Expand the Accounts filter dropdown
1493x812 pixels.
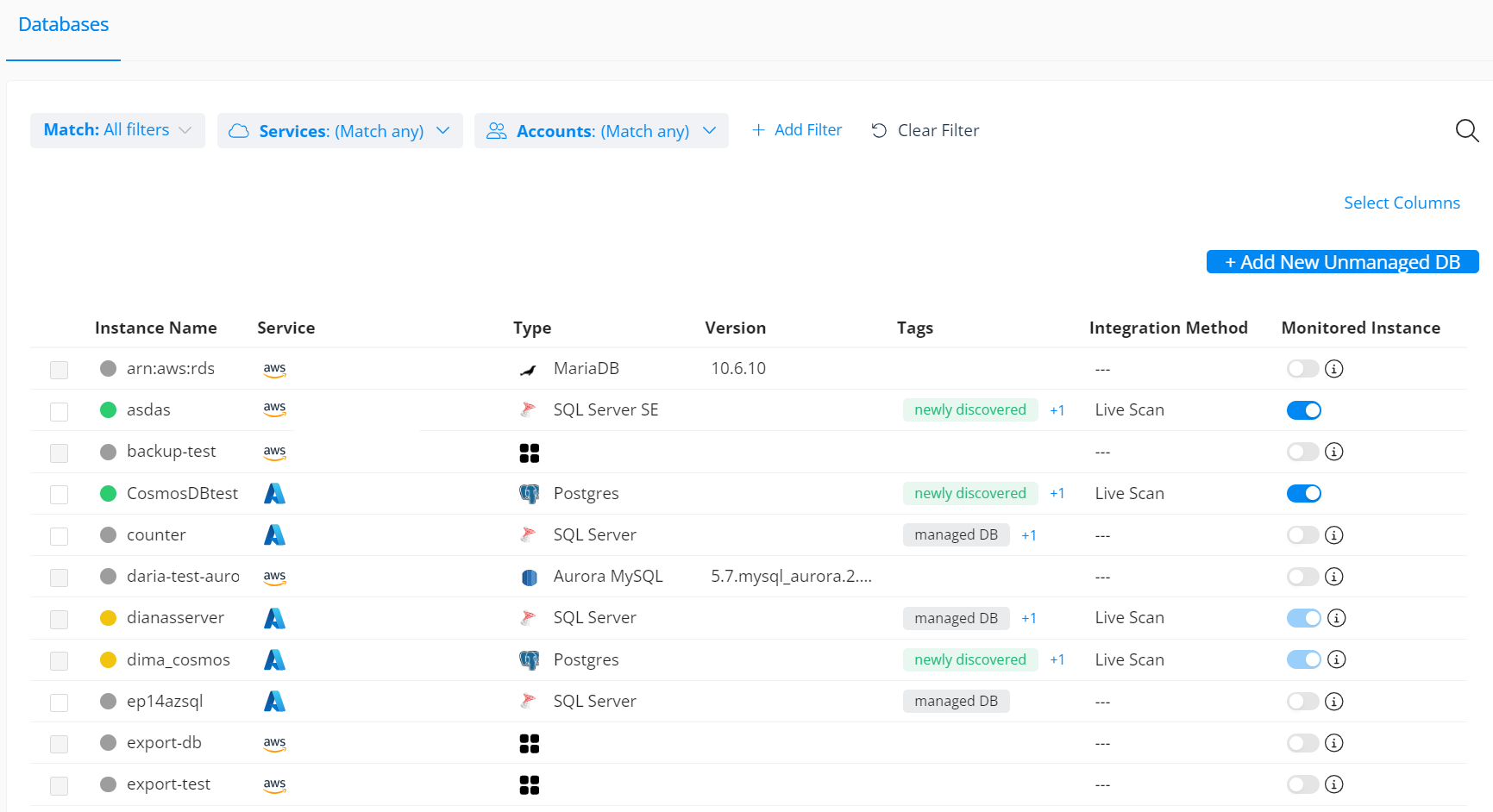point(601,130)
